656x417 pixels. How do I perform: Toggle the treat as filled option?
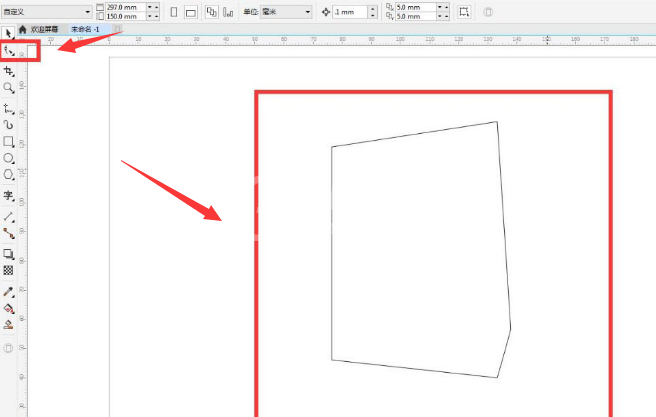coord(464,12)
